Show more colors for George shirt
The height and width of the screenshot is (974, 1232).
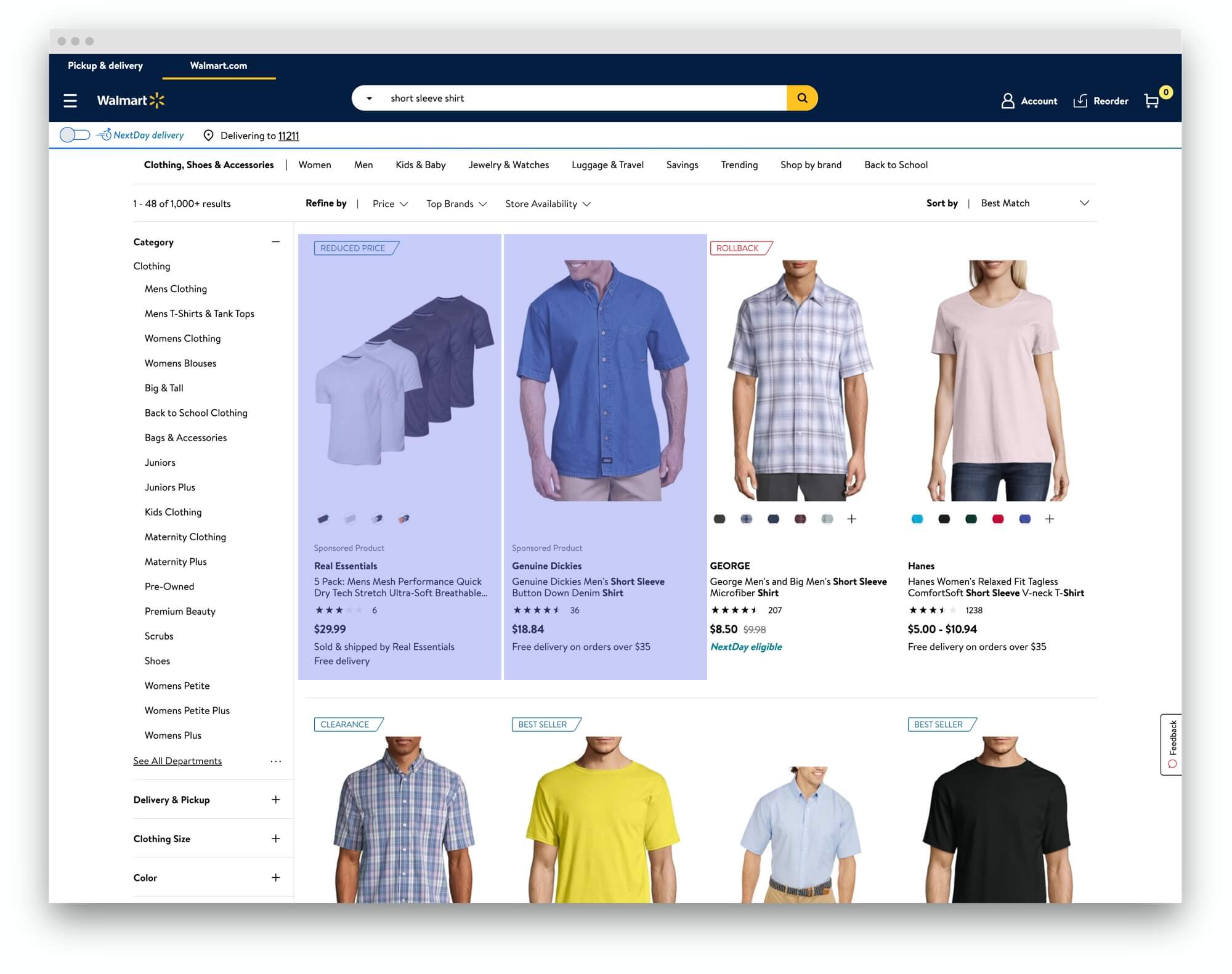[x=852, y=519]
